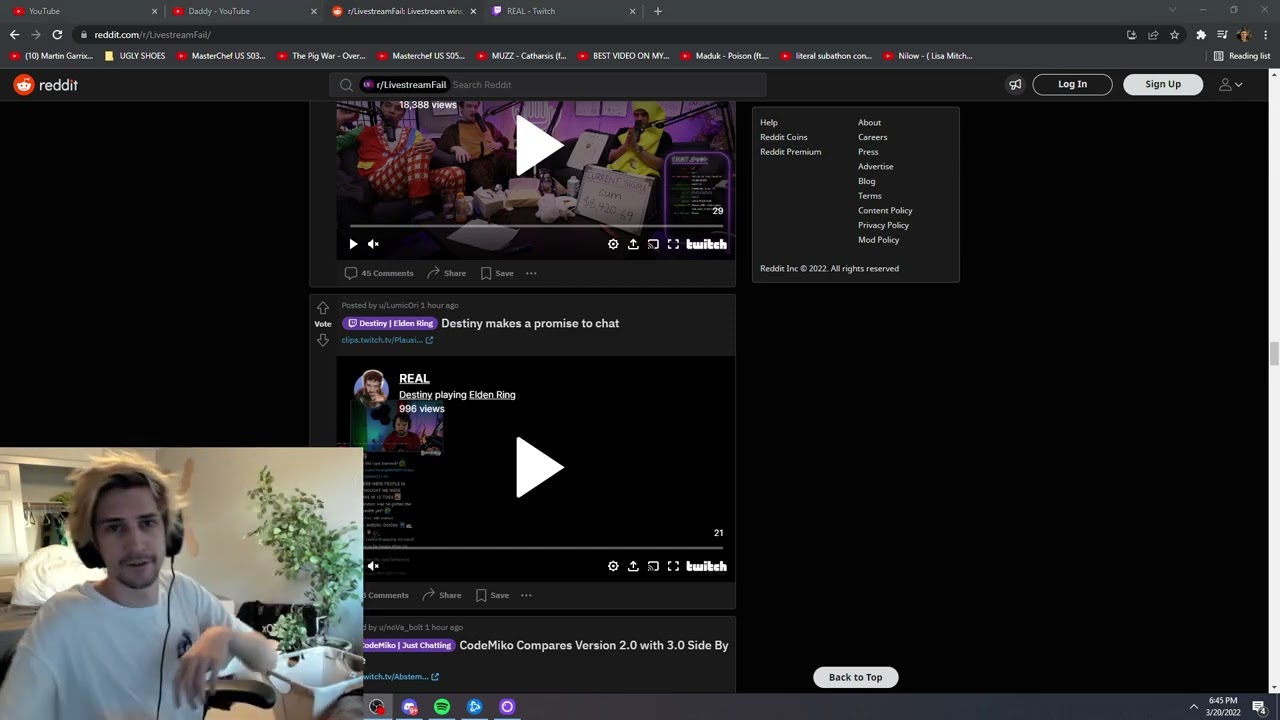Screen dimensions: 1280x720
Task: Open the CodeMiko Compares Version 2.0 post
Action: click(593, 645)
